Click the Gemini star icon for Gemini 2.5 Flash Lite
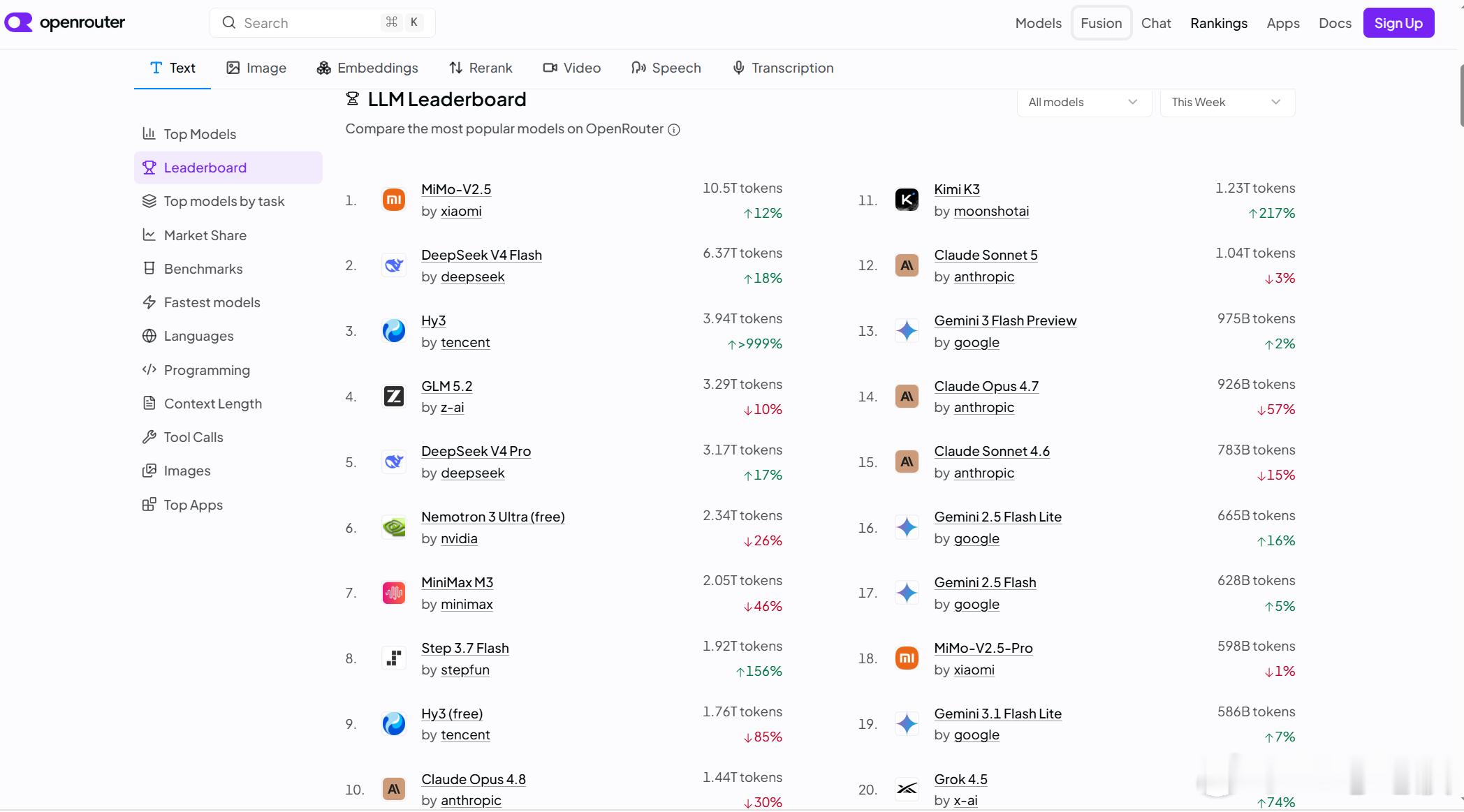Image resolution: width=1464 pixels, height=812 pixels. click(907, 527)
